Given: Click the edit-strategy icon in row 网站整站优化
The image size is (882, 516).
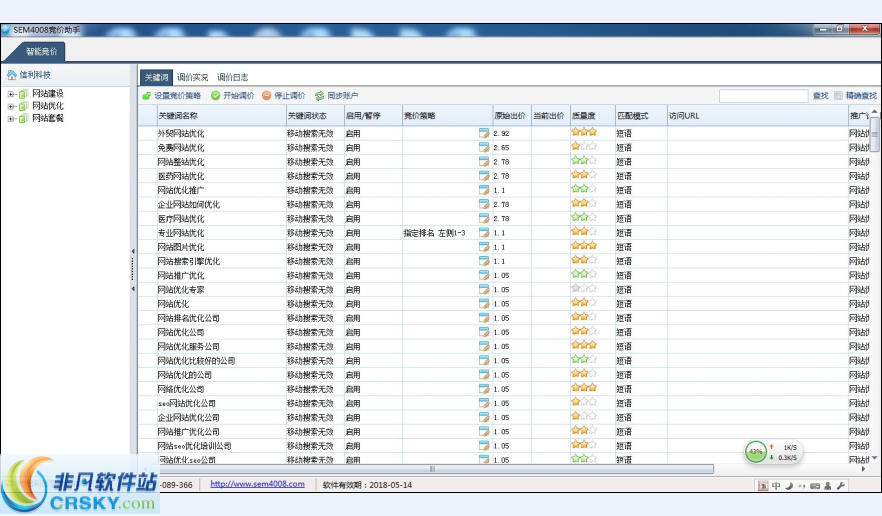Looking at the screenshot, I should [x=484, y=161].
